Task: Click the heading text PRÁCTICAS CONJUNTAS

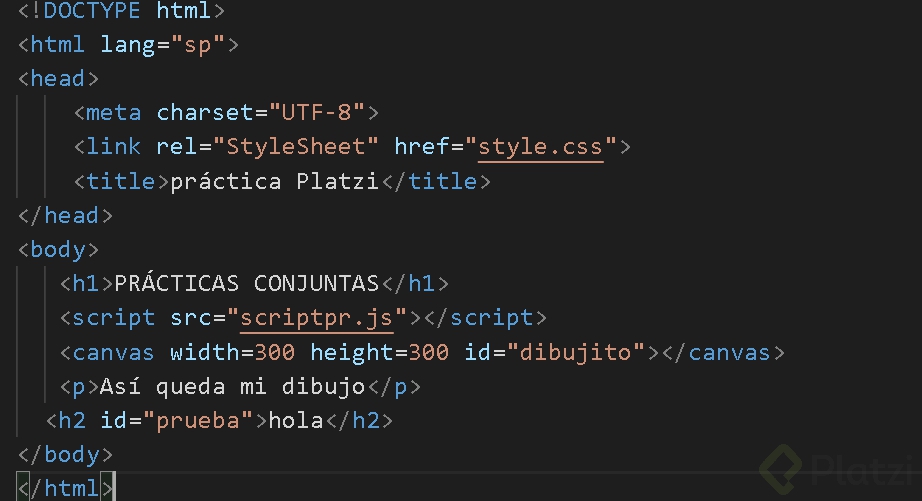Action: tap(246, 284)
